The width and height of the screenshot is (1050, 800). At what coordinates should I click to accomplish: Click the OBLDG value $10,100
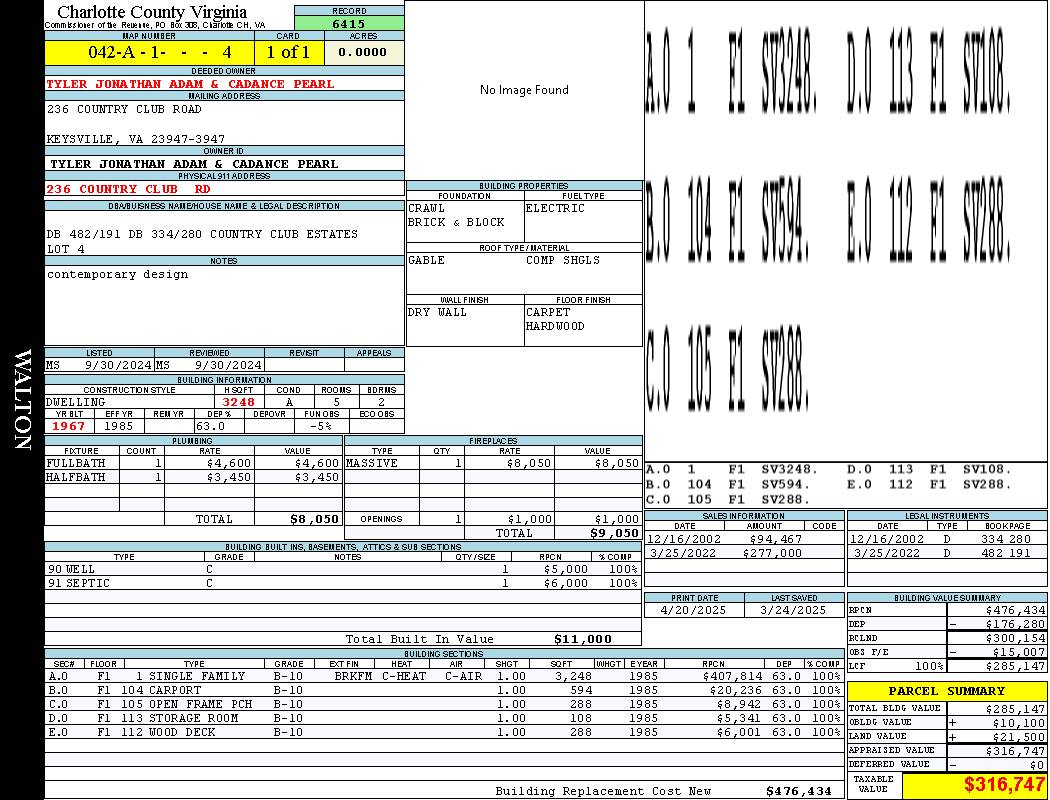(1019, 723)
